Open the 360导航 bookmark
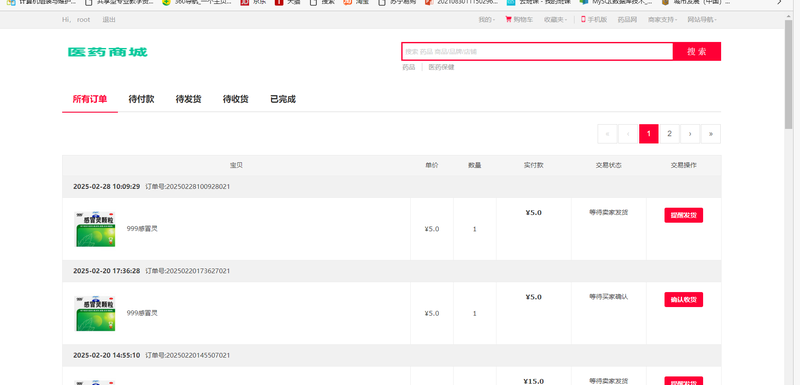Image resolution: width=800 pixels, height=385 pixels. pos(196,2)
